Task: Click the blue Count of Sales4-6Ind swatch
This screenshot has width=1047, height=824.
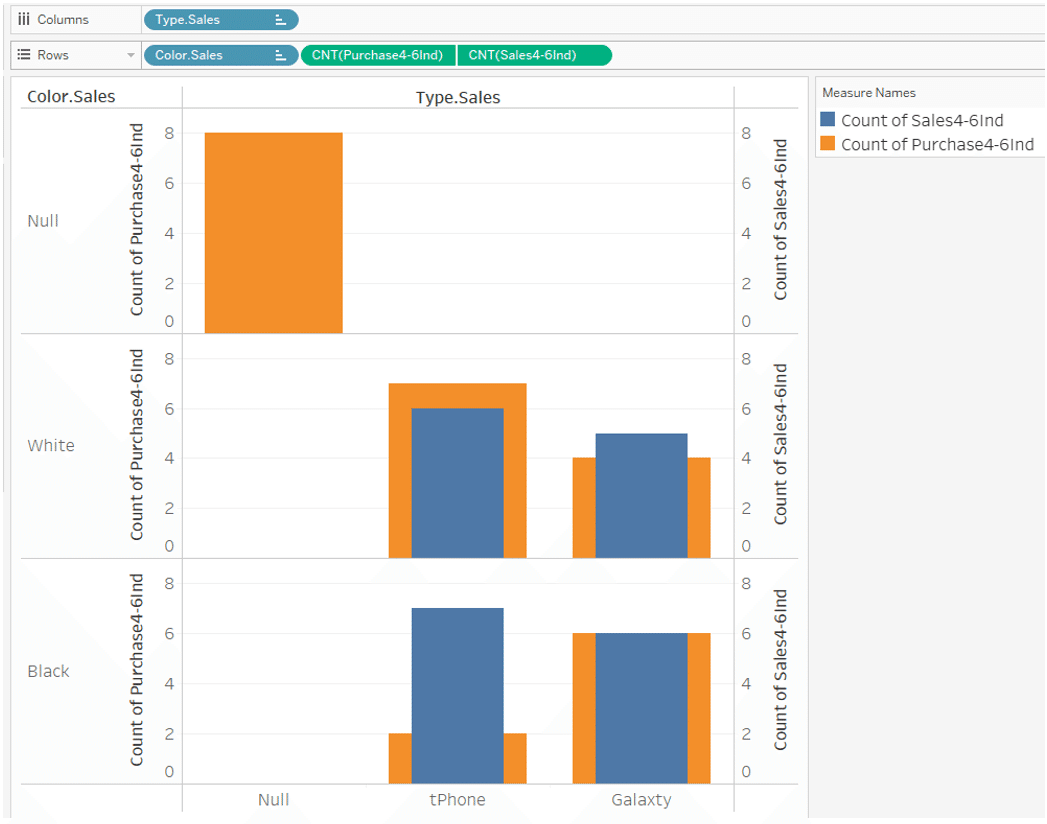Action: tap(827, 120)
